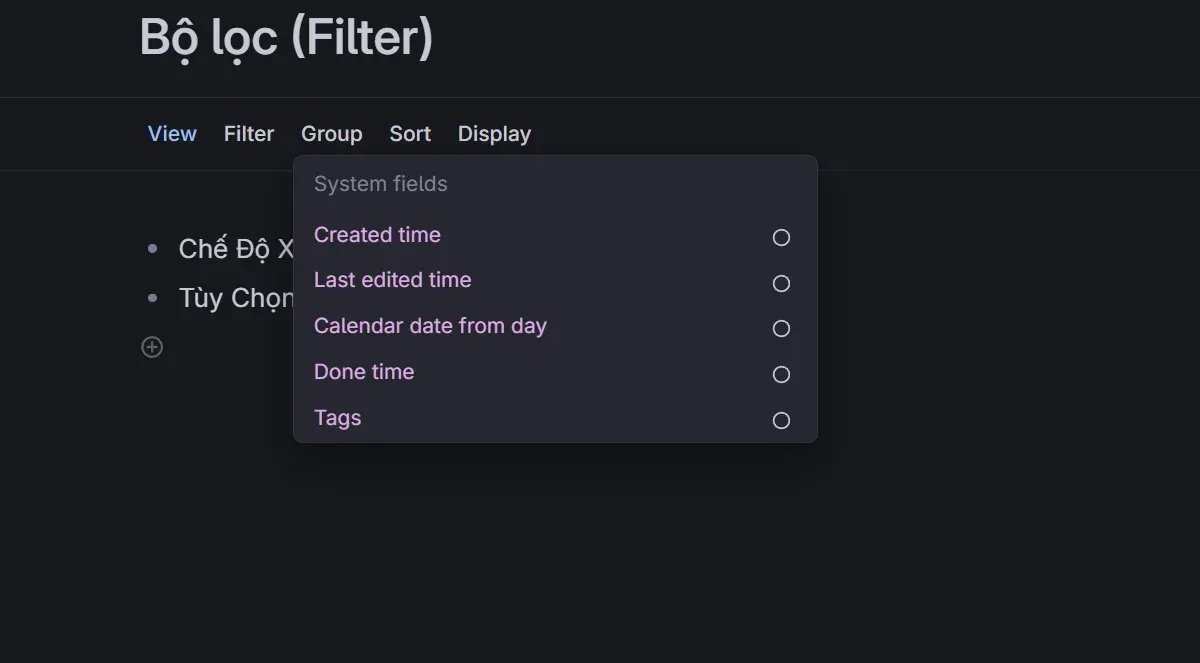The width and height of the screenshot is (1200, 663).
Task: Select Calendar date from day radio button
Action: (x=781, y=328)
